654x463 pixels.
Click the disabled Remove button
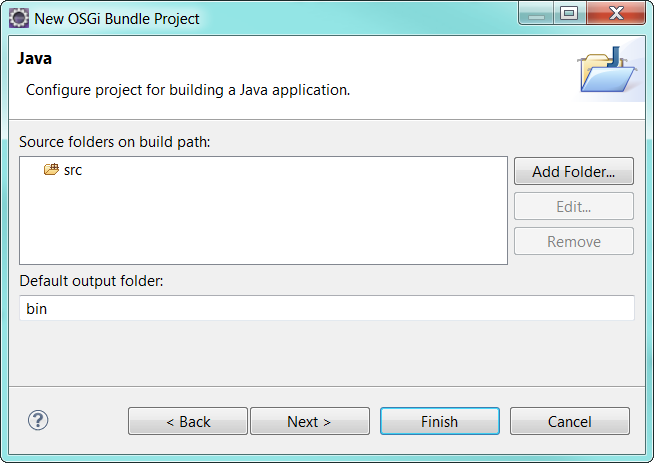pos(573,241)
